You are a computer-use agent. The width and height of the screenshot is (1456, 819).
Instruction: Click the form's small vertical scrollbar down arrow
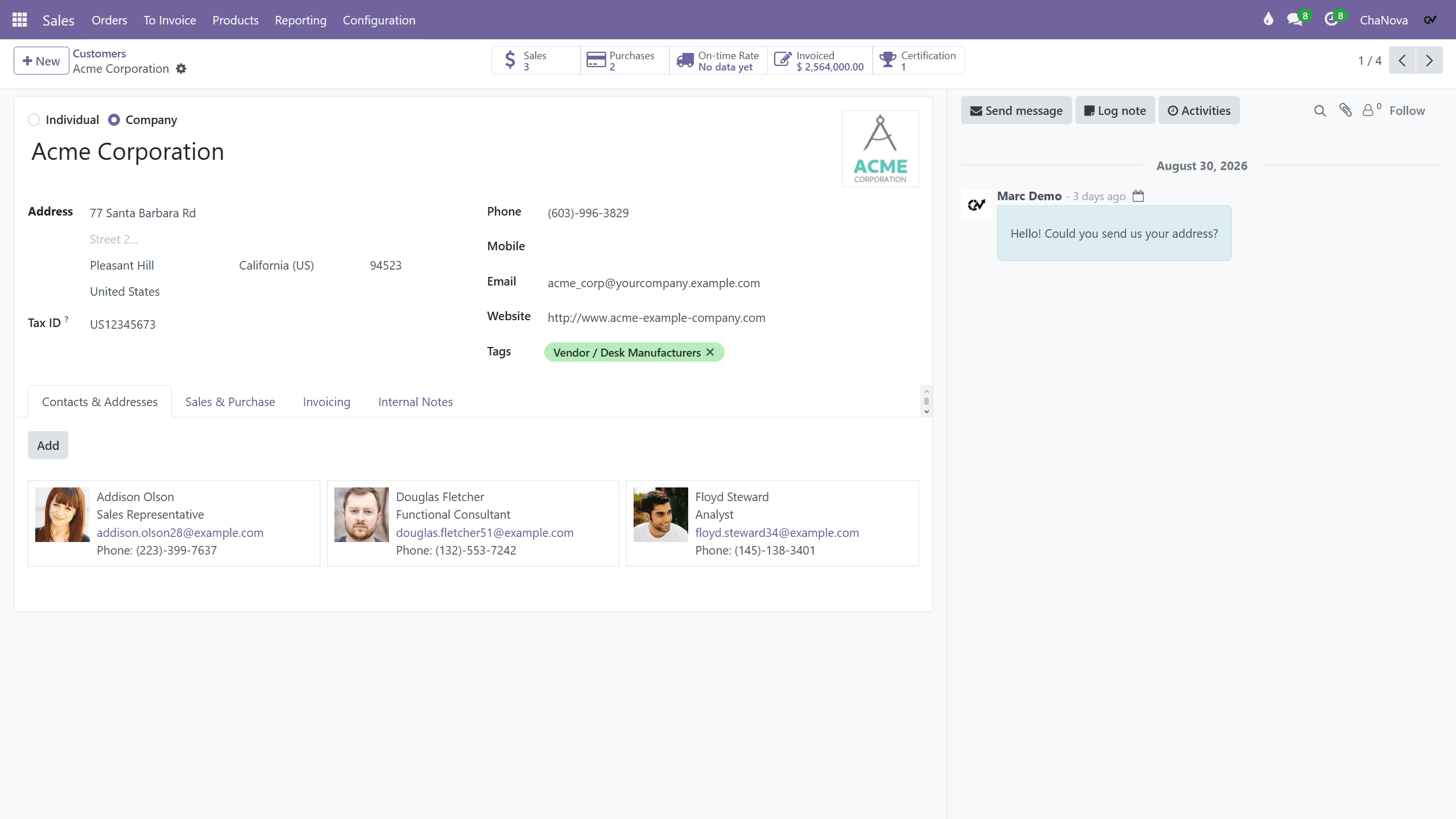926,412
